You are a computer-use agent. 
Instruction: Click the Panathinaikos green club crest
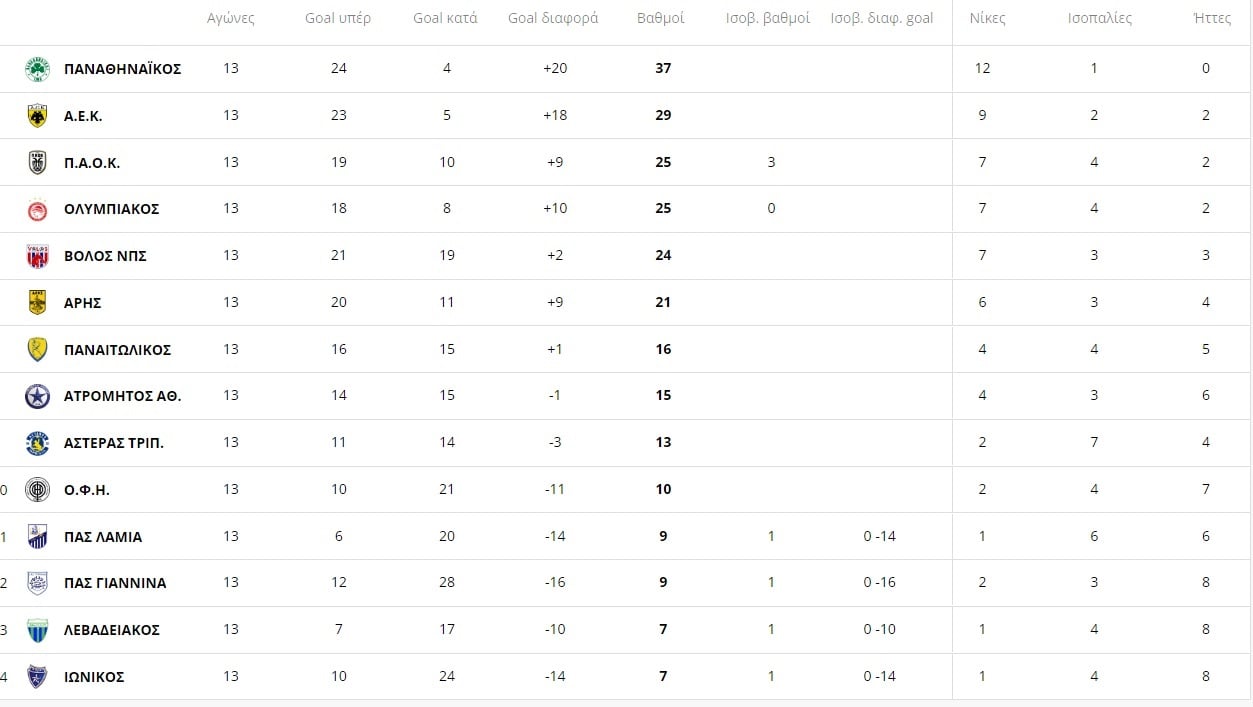[x=37, y=69]
